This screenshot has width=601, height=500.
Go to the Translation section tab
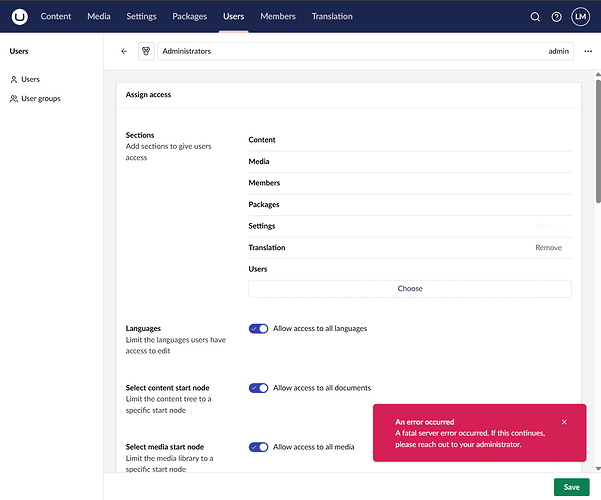point(332,17)
